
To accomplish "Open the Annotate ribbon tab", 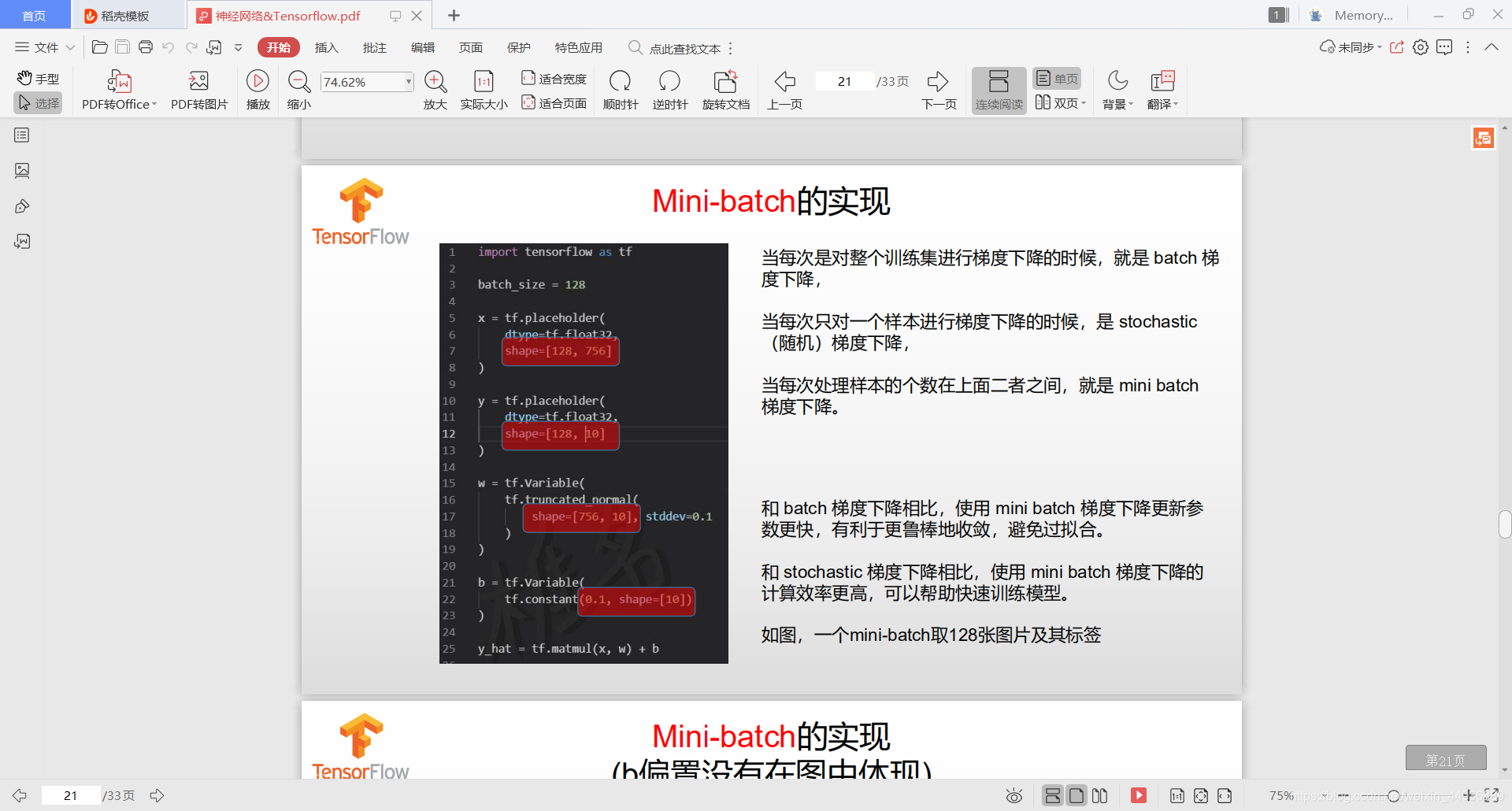I will click(x=375, y=47).
